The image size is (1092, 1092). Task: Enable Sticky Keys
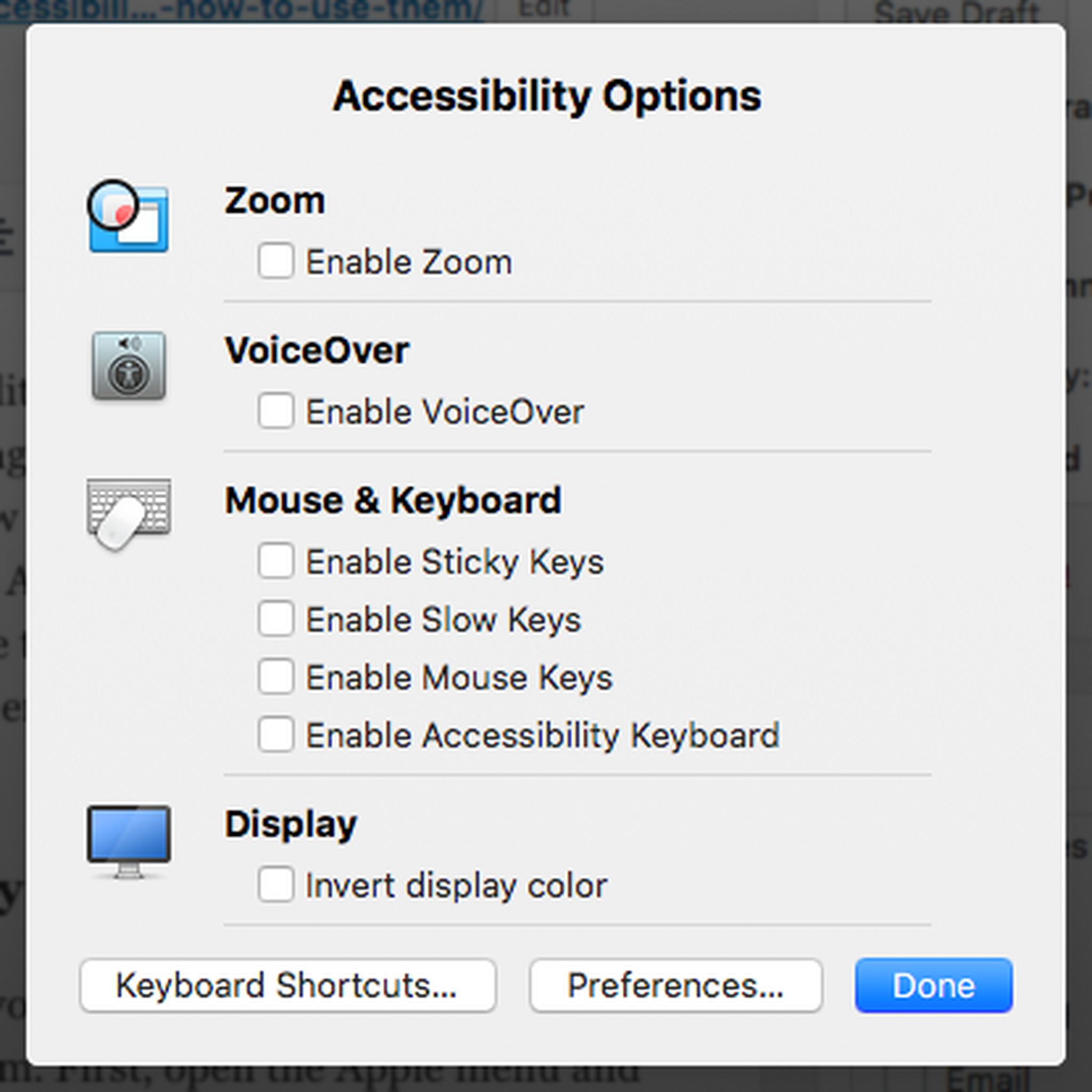click(x=276, y=561)
